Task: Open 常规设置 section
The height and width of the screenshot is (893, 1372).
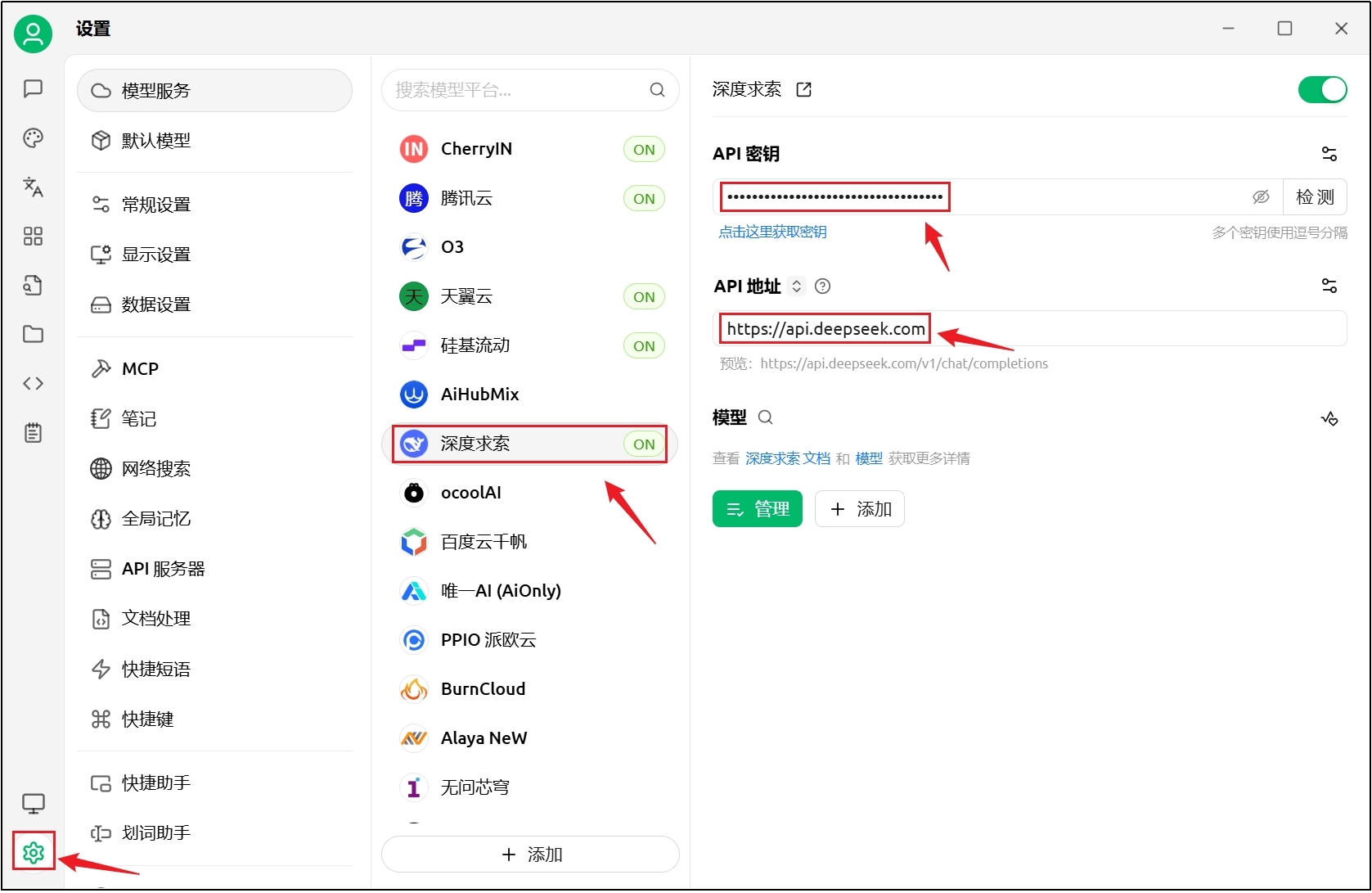Action: (x=214, y=205)
